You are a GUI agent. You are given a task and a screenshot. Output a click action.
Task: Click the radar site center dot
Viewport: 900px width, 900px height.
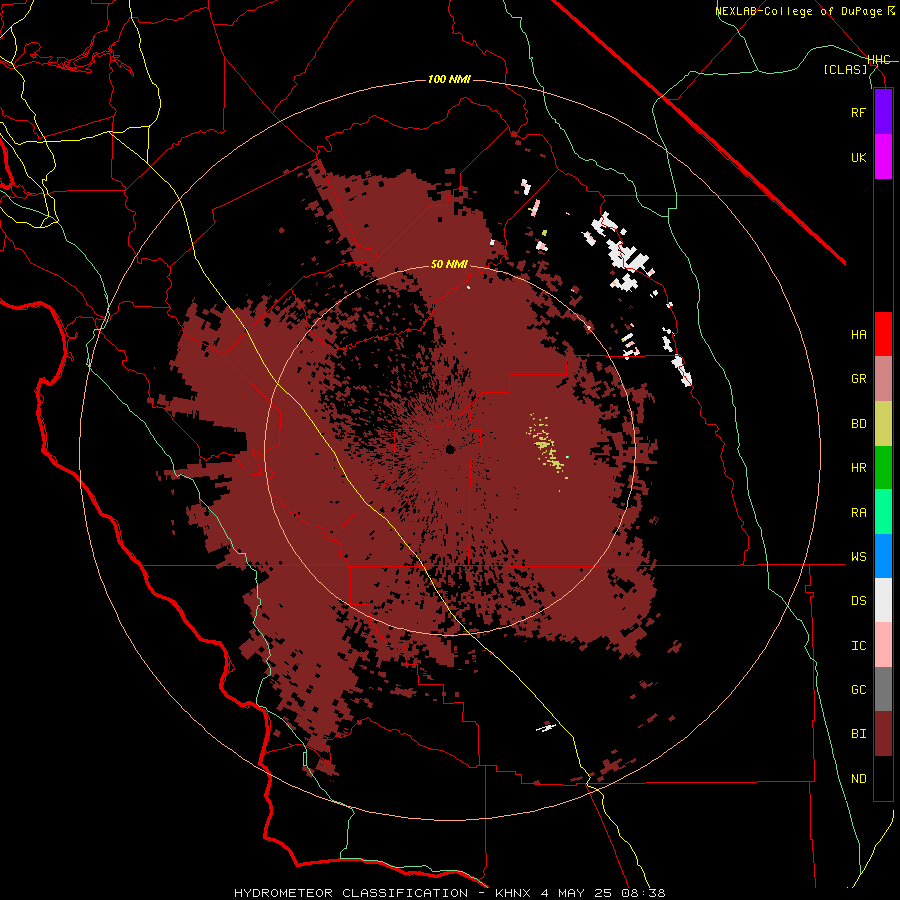(450, 449)
